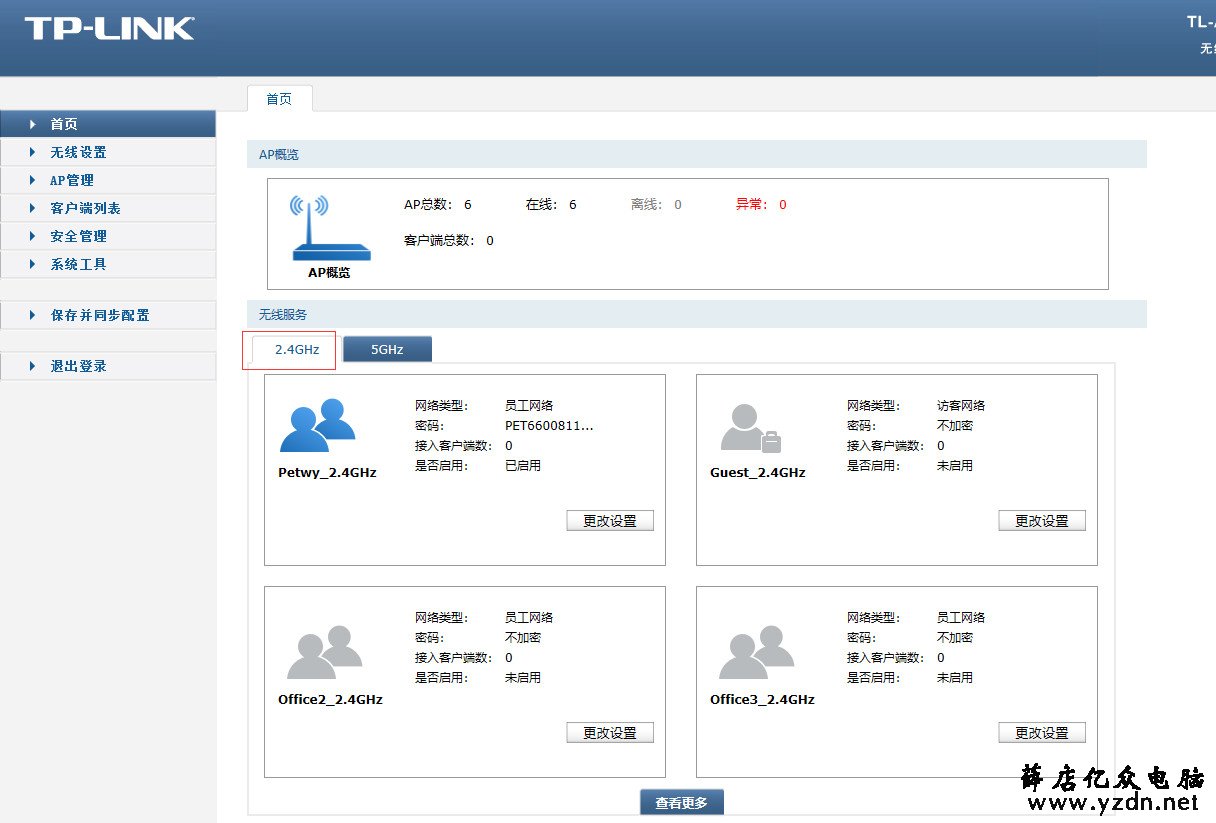The image size is (1216, 823).
Task: Click the 无线服务 section header
Action: (x=697, y=314)
